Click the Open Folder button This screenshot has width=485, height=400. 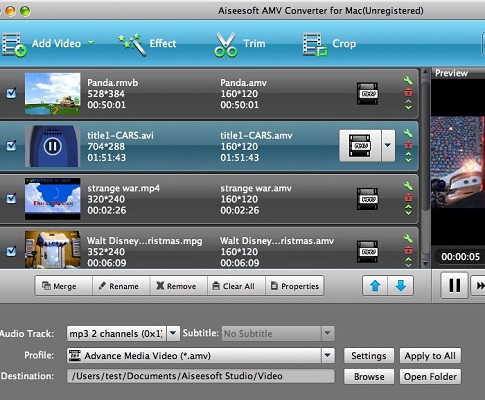click(x=430, y=376)
